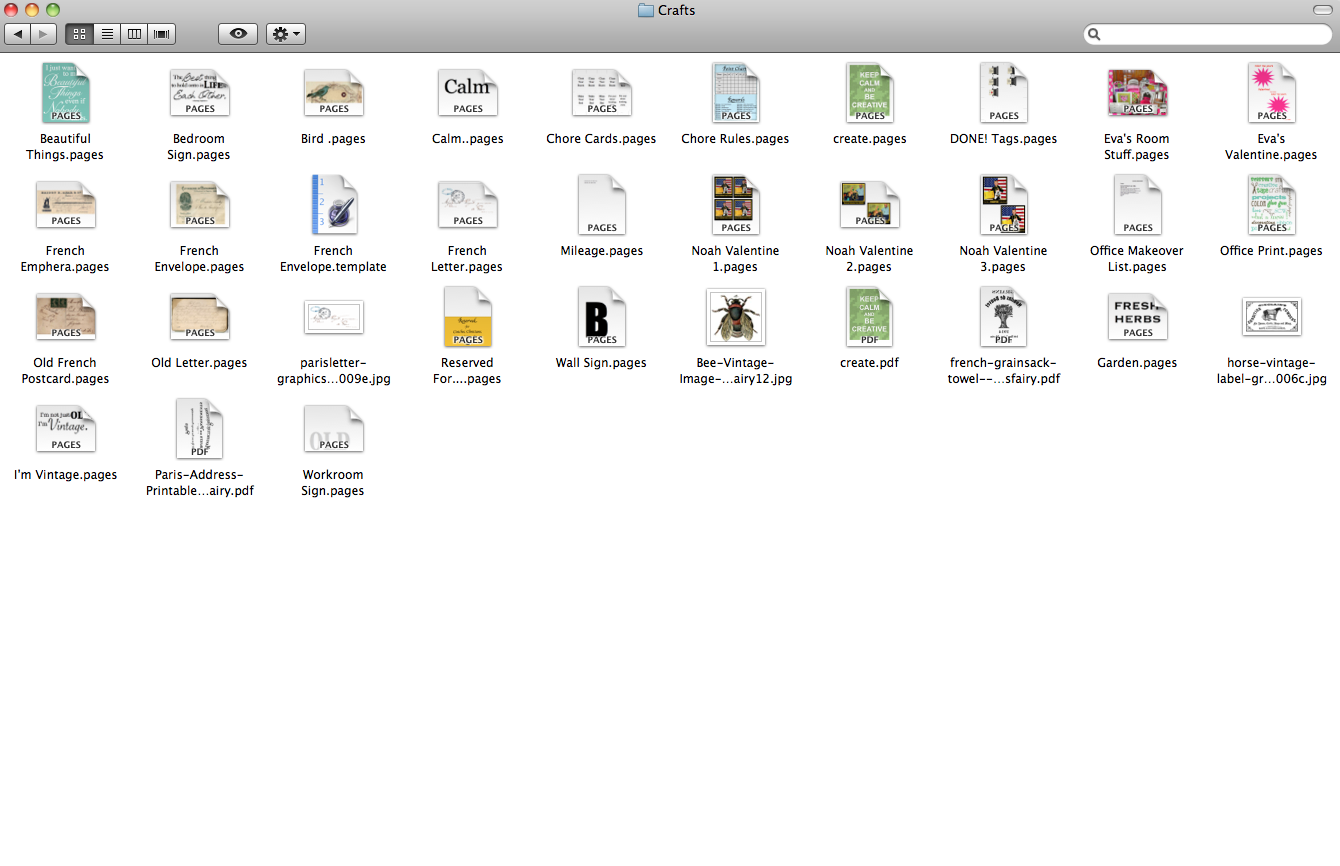
Task: Open the Action gear dropdown menu
Action: (x=286, y=34)
